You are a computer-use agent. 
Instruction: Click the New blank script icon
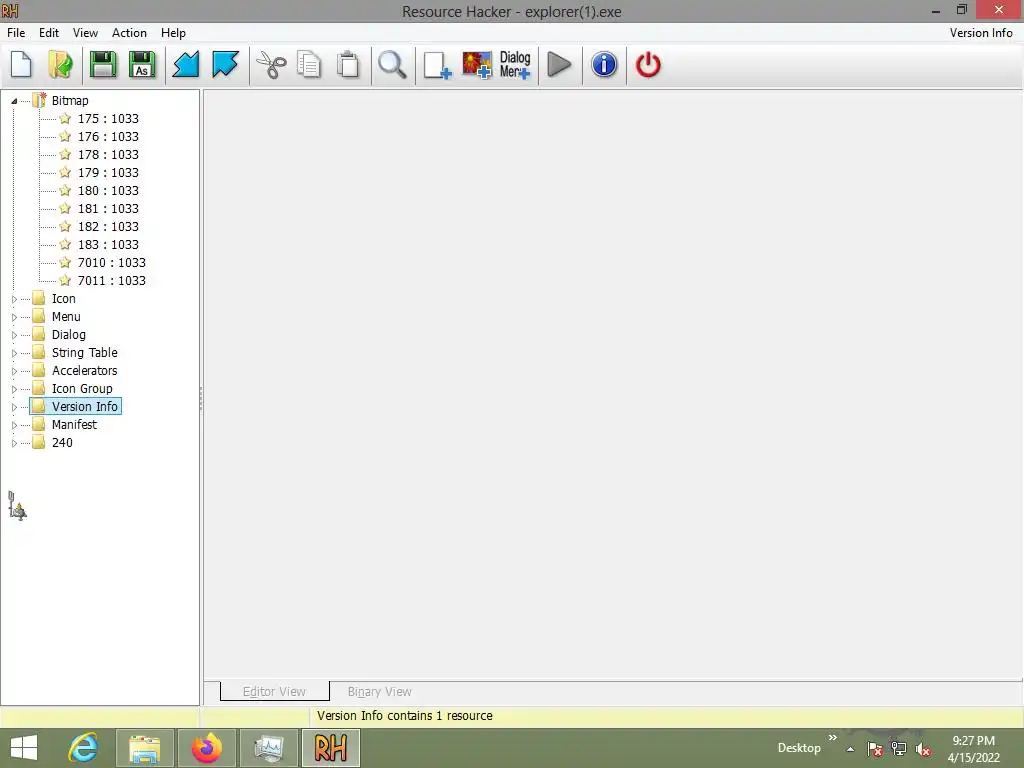pyautogui.click(x=22, y=65)
